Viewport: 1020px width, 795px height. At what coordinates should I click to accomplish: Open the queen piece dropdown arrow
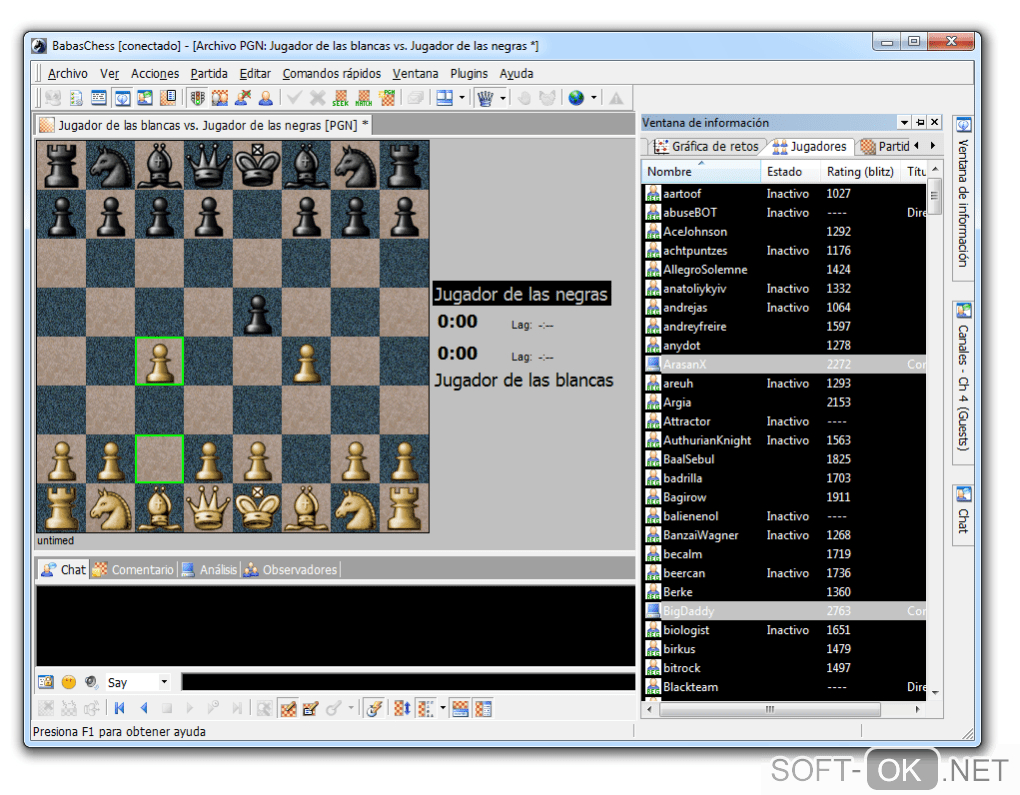[x=503, y=98]
